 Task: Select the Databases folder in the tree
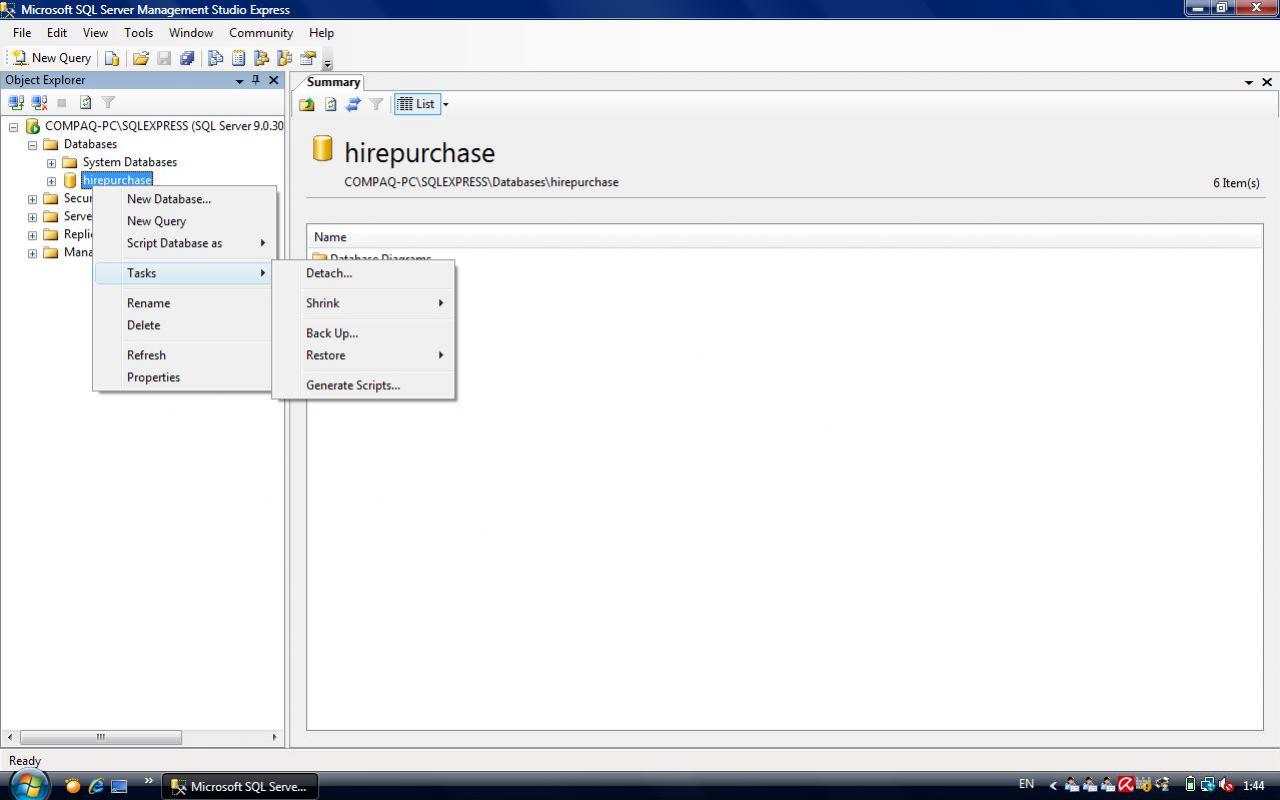click(90, 144)
